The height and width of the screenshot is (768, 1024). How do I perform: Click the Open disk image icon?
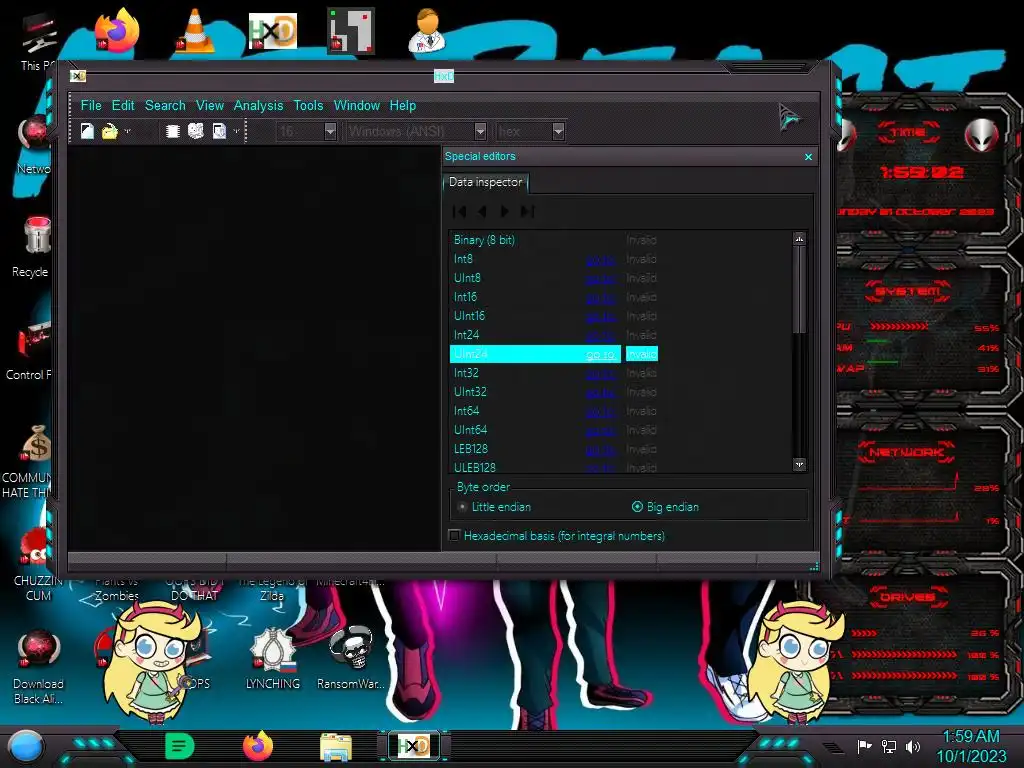pos(219,131)
